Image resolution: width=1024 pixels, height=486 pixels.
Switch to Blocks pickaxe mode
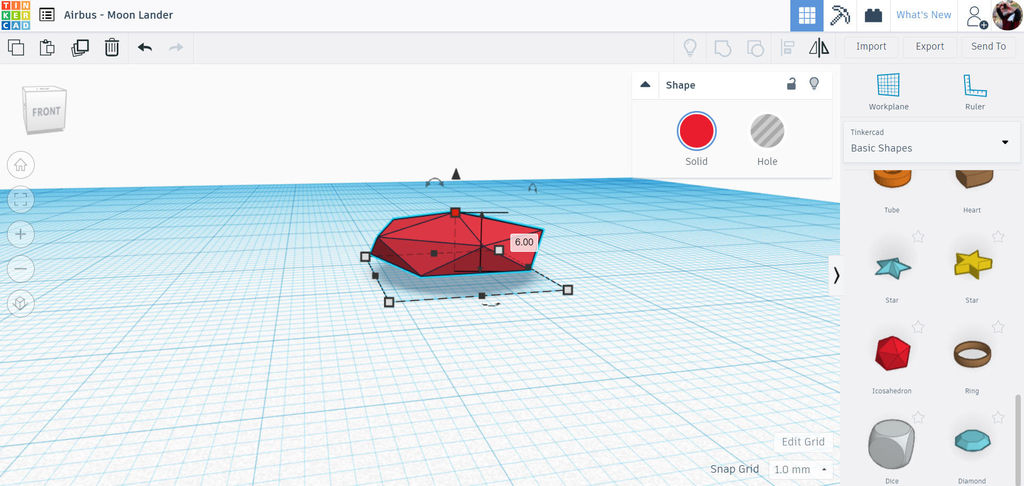[x=840, y=16]
